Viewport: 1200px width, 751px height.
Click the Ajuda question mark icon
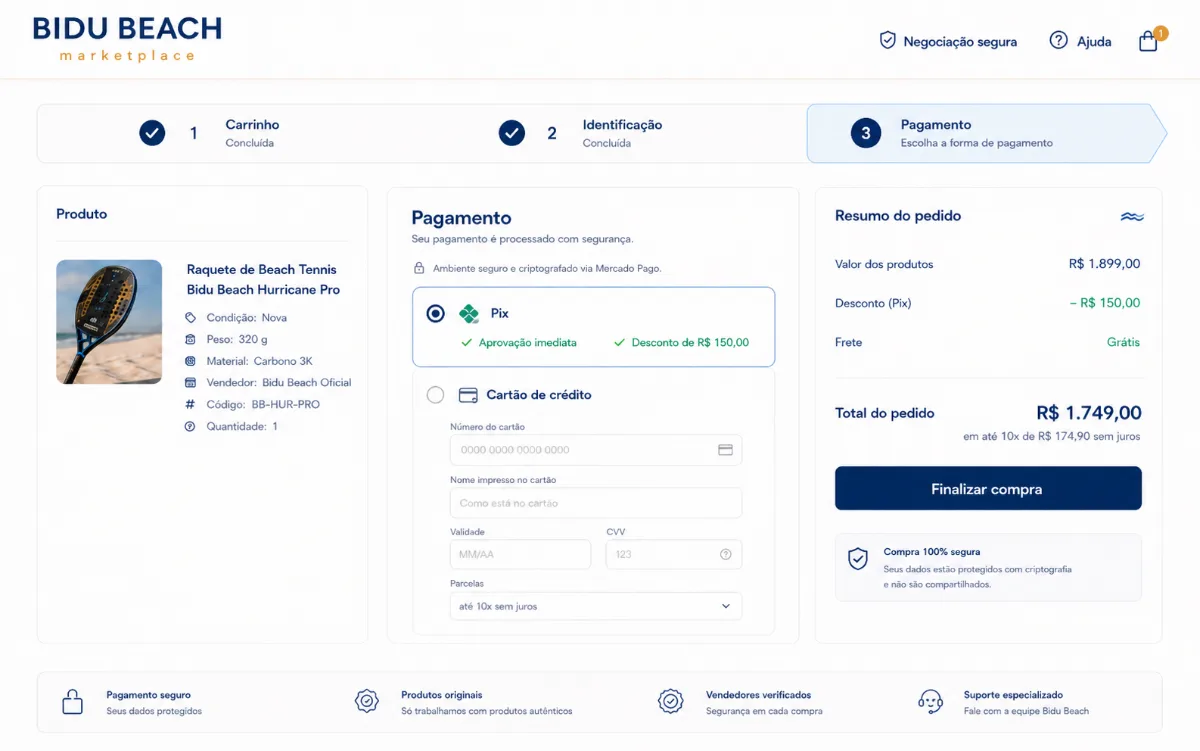click(x=1058, y=40)
